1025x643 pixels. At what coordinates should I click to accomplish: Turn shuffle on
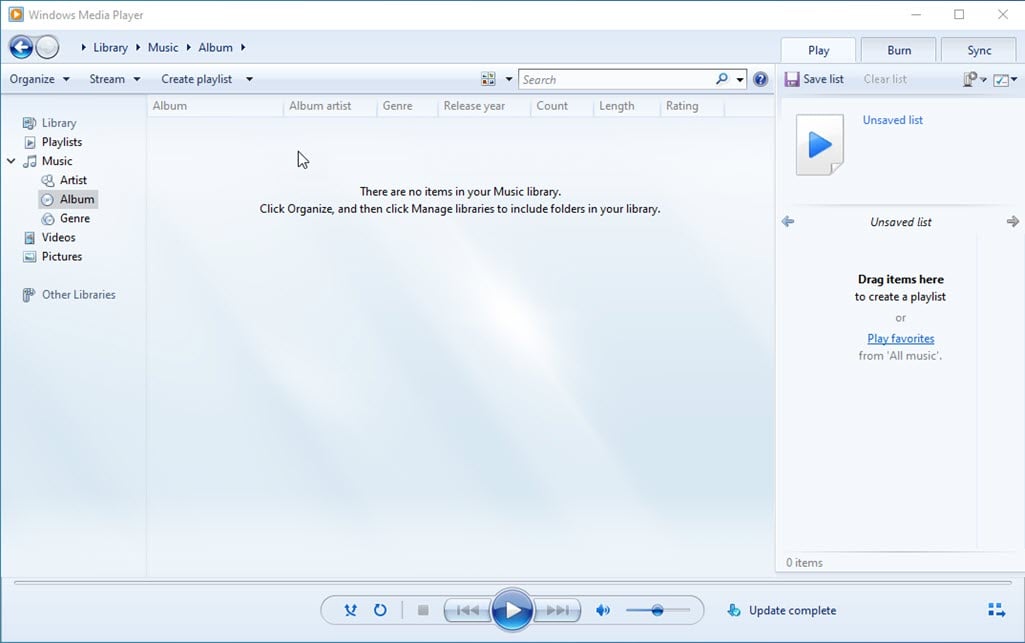tap(350, 610)
